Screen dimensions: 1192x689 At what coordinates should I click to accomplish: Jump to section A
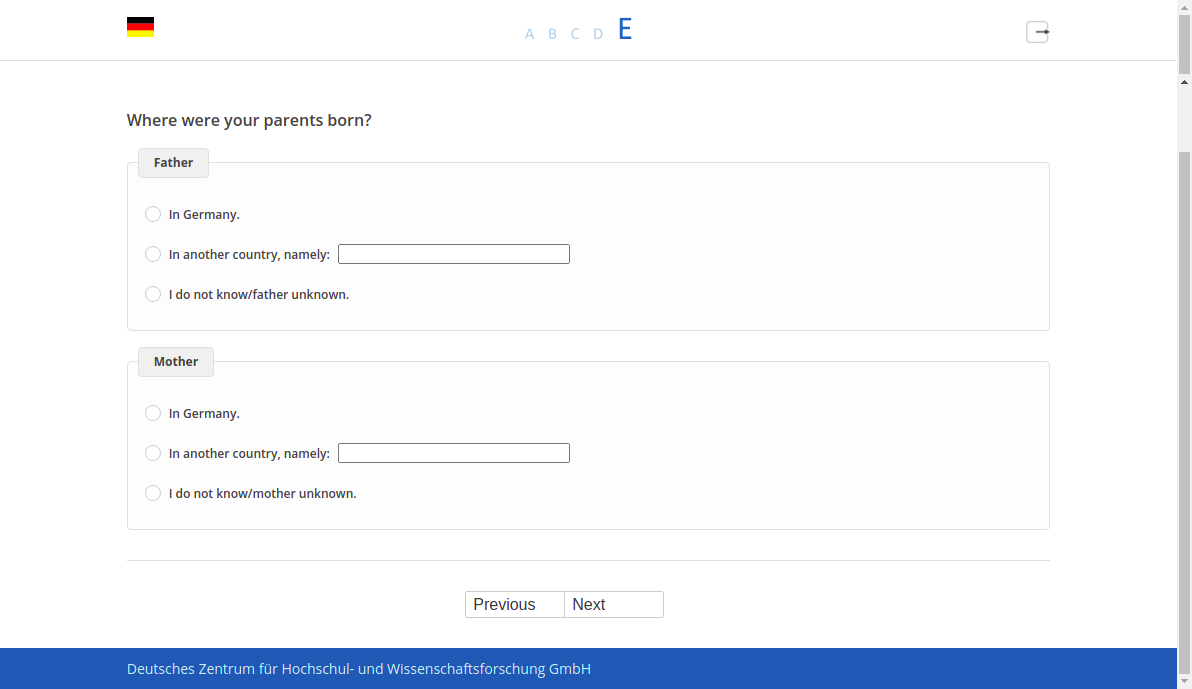coord(529,34)
